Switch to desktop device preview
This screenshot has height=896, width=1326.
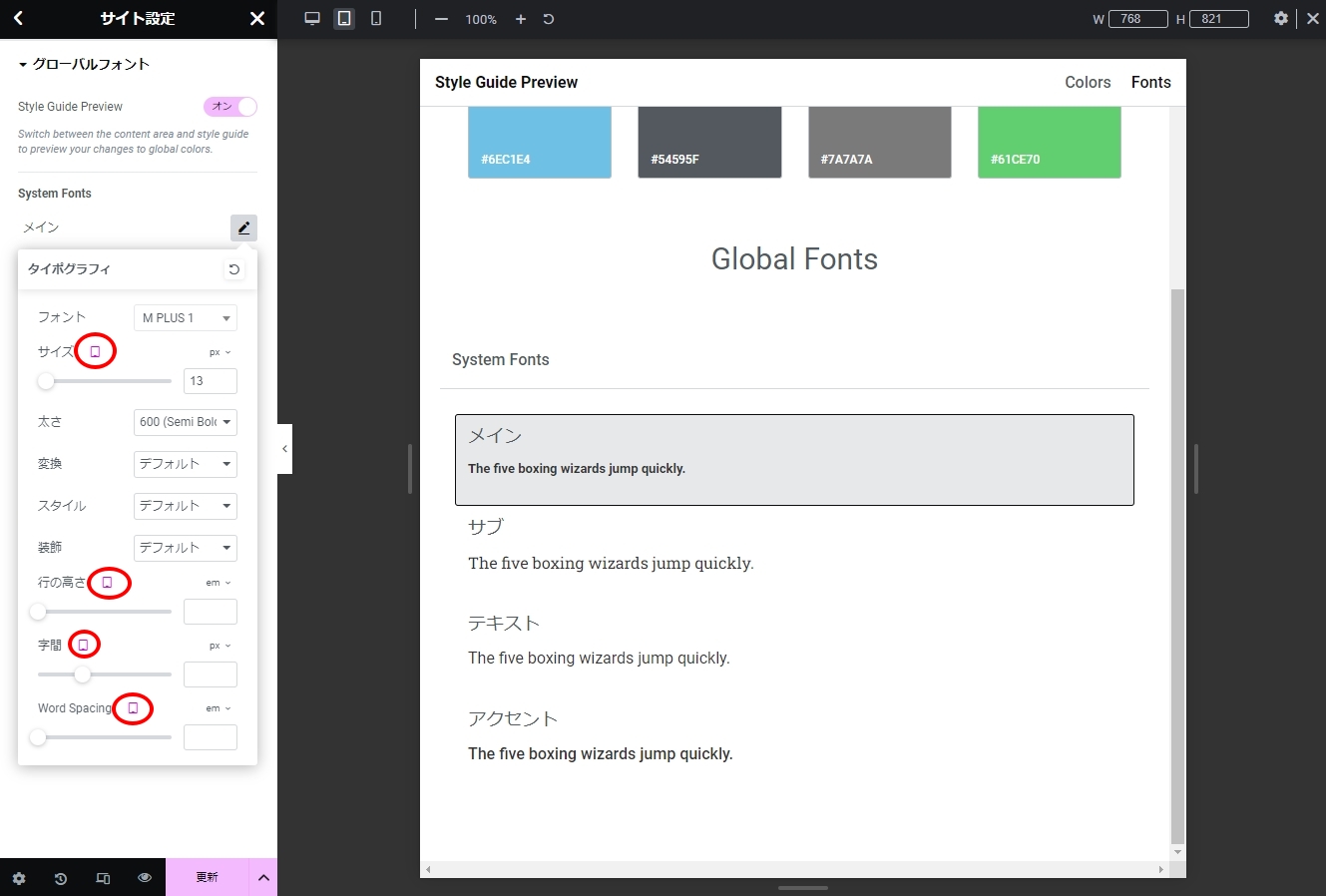click(312, 19)
